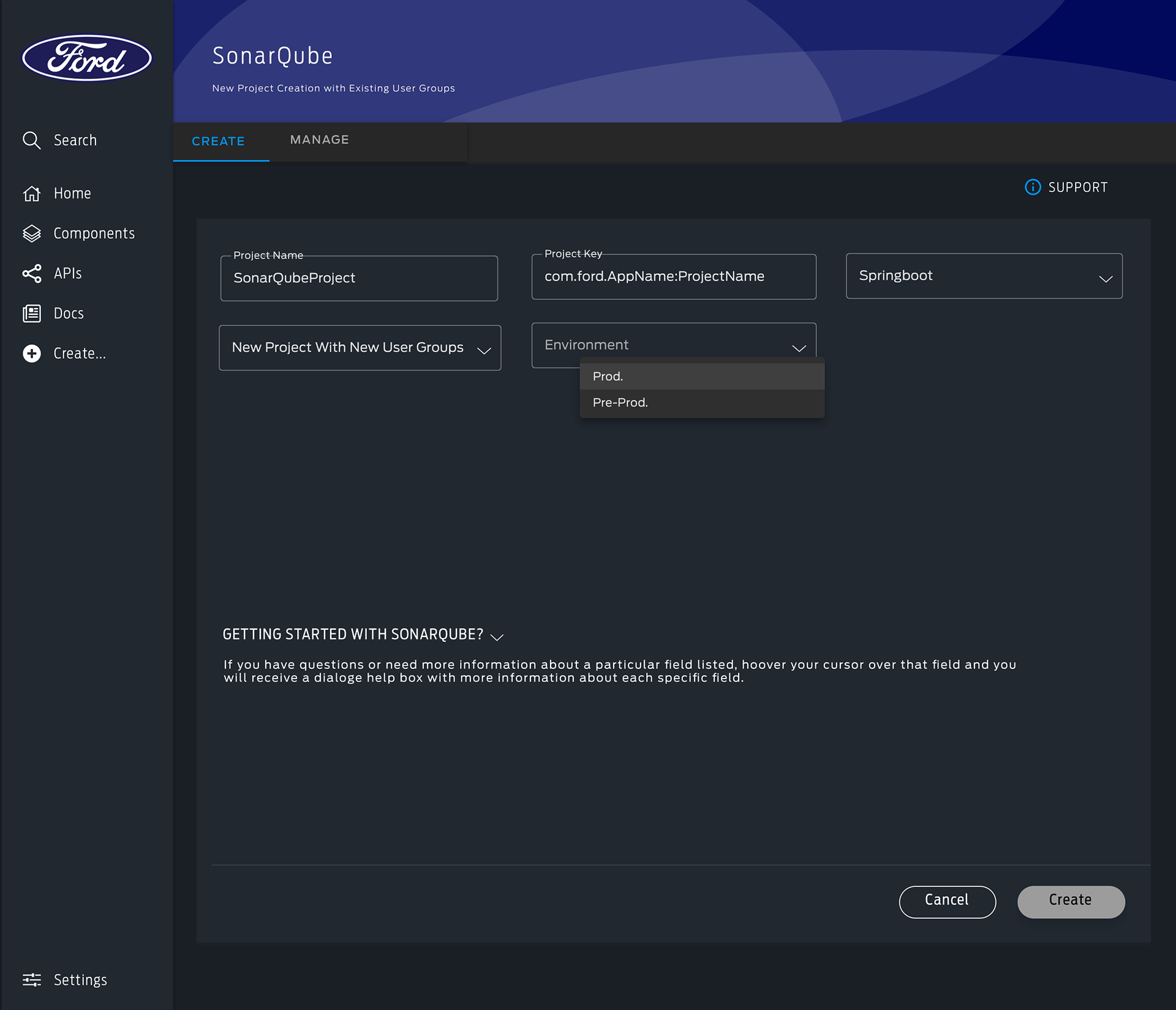Switch to the MANAGE tab
The width and height of the screenshot is (1176, 1010).
tap(320, 140)
